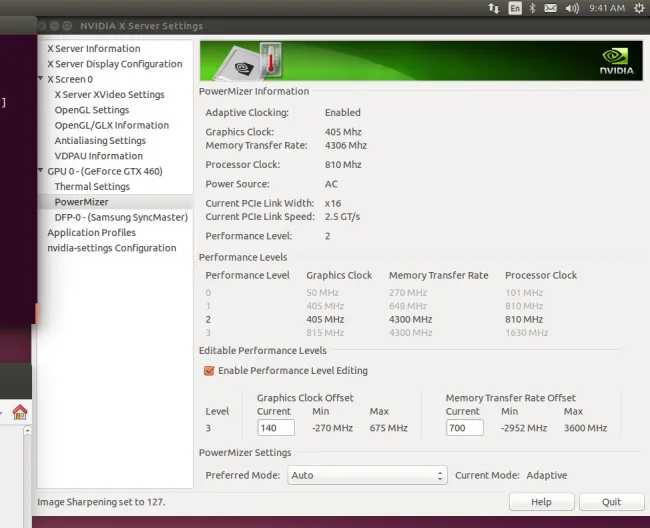
Task: Click the Performance Level column header
Action: (247, 275)
